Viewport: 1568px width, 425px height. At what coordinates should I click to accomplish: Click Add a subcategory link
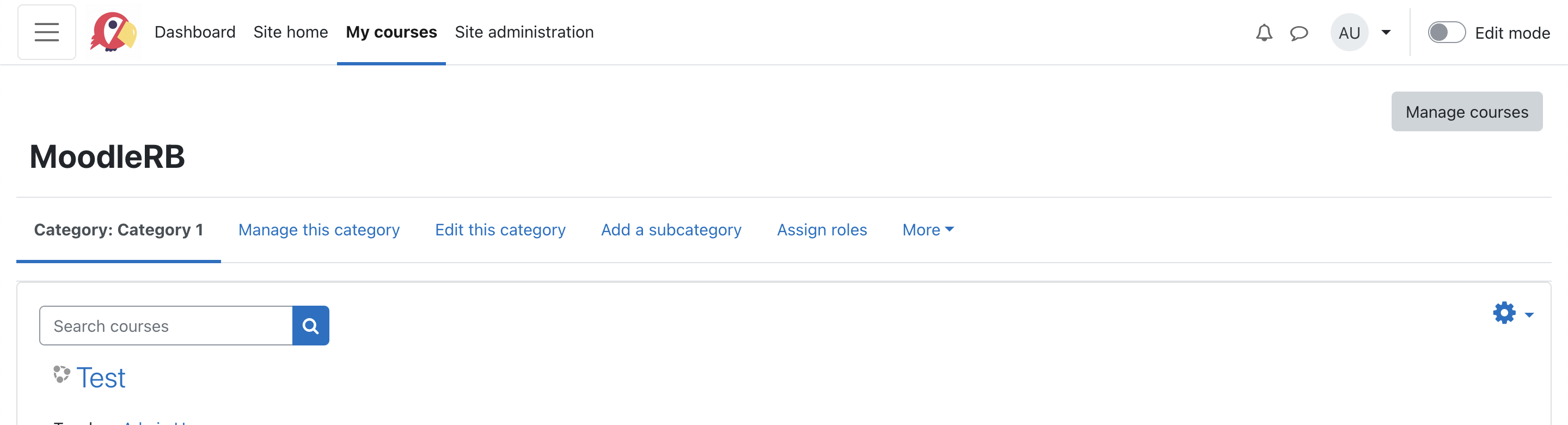click(671, 230)
